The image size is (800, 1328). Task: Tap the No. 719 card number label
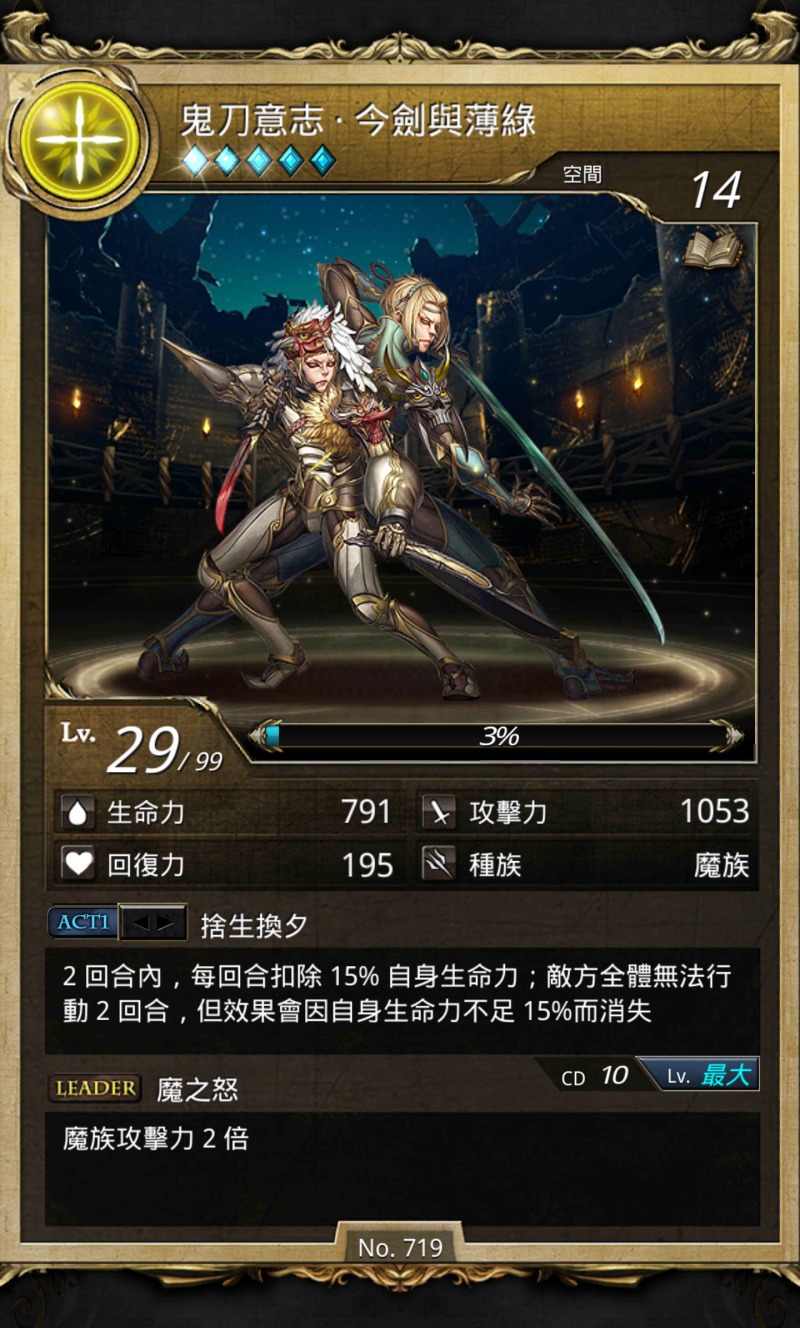[x=400, y=1248]
